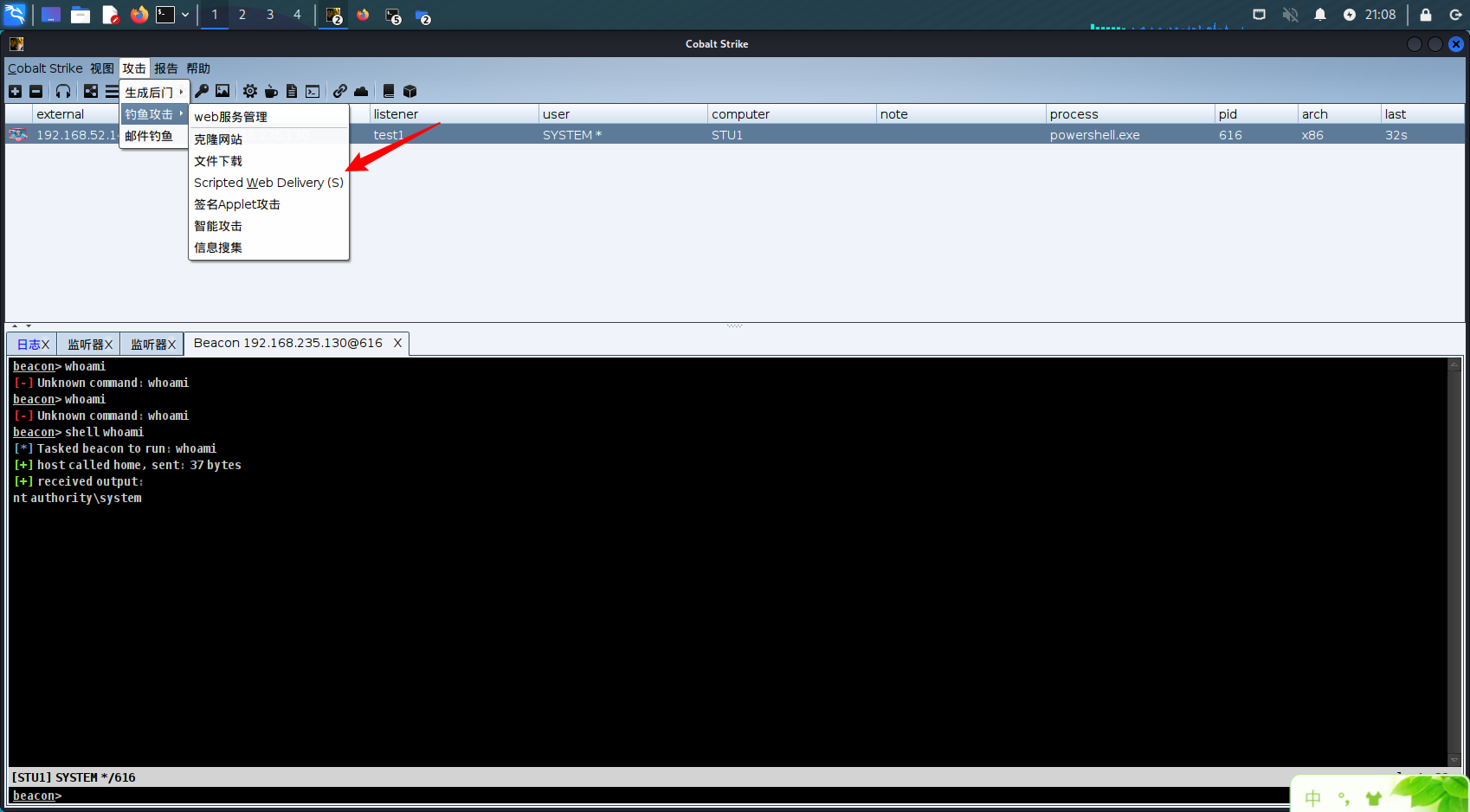Click the muted volume tray icon
Screen dimensions: 1470x812
[1290, 15]
